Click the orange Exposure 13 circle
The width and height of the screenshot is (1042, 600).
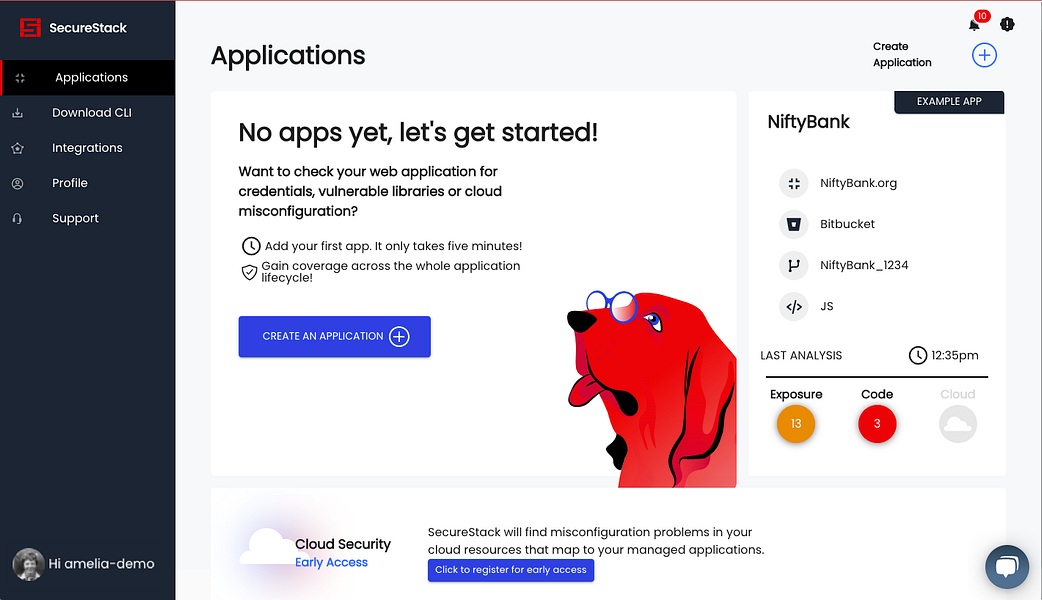[x=795, y=424]
